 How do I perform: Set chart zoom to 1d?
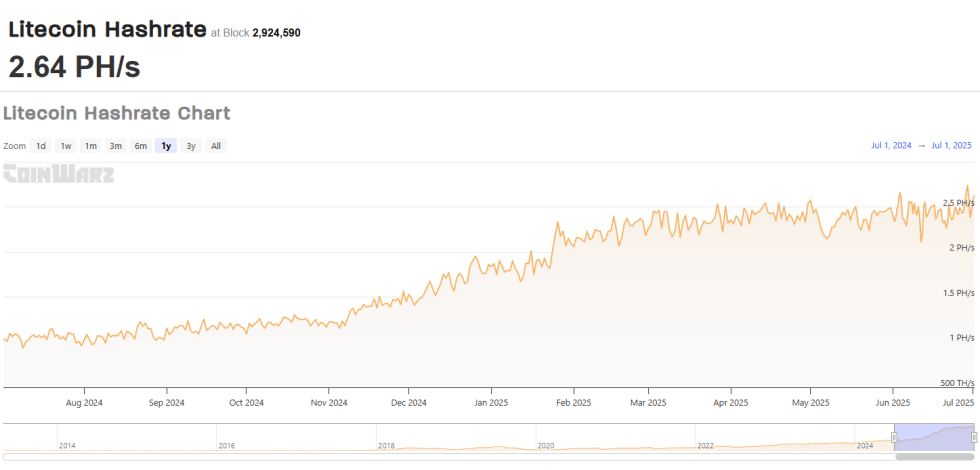click(x=41, y=146)
